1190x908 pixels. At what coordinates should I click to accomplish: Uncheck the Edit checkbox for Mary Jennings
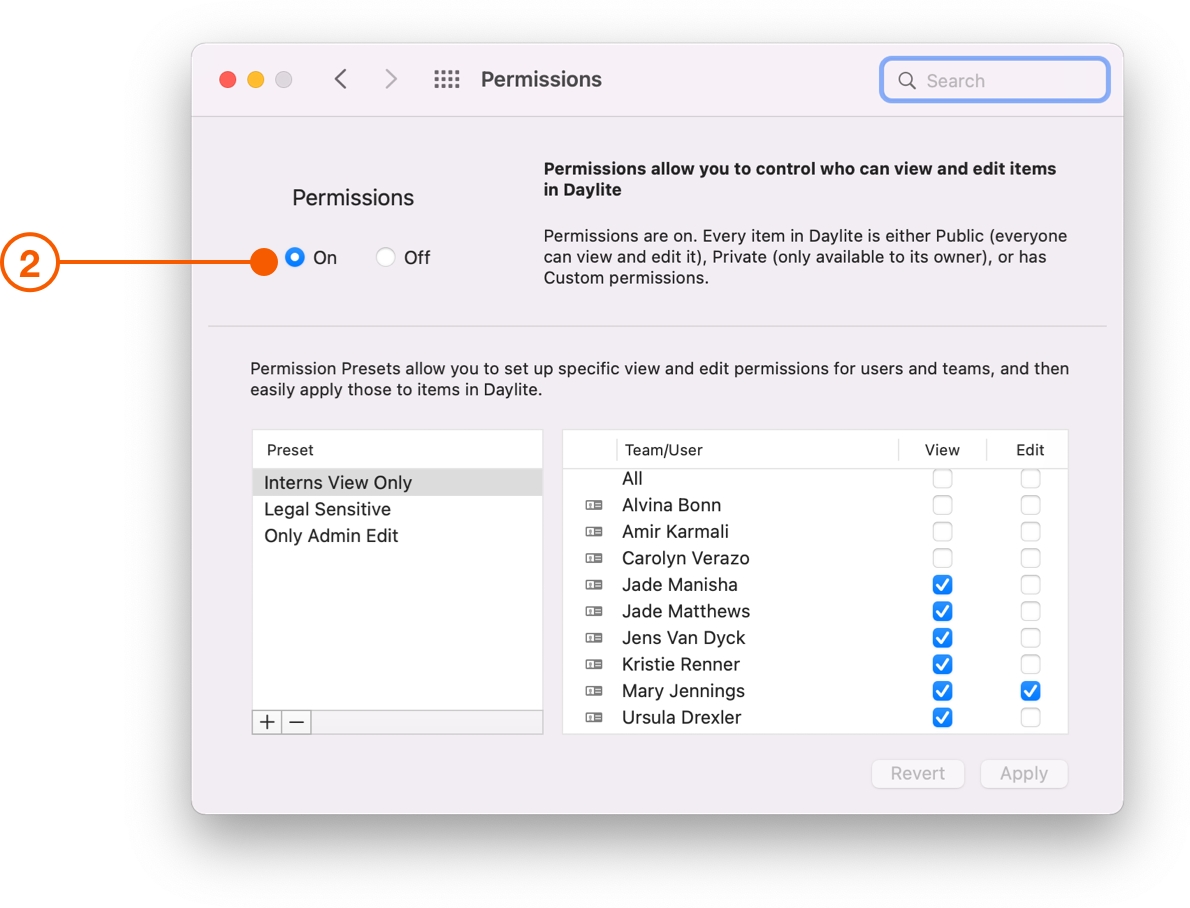[x=1030, y=691]
